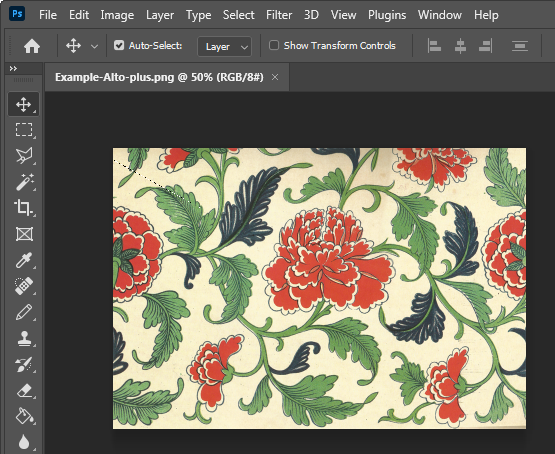Image resolution: width=555 pixels, height=454 pixels.
Task: Expand the collapsed toolbar double-arrow
Action: [x=13, y=68]
